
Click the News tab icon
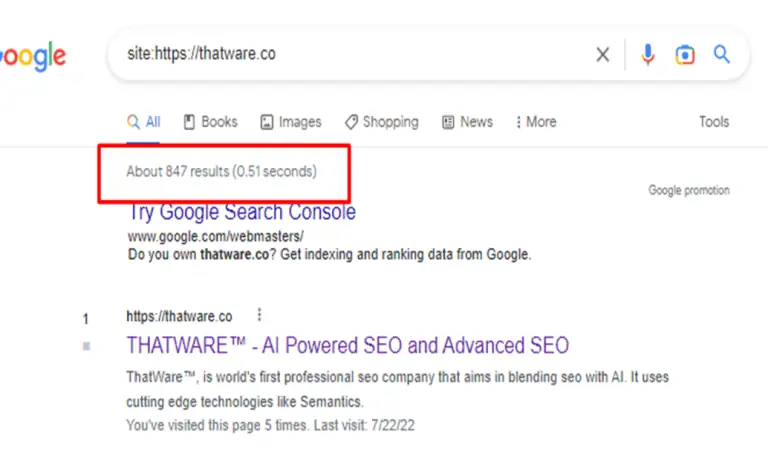pos(448,122)
